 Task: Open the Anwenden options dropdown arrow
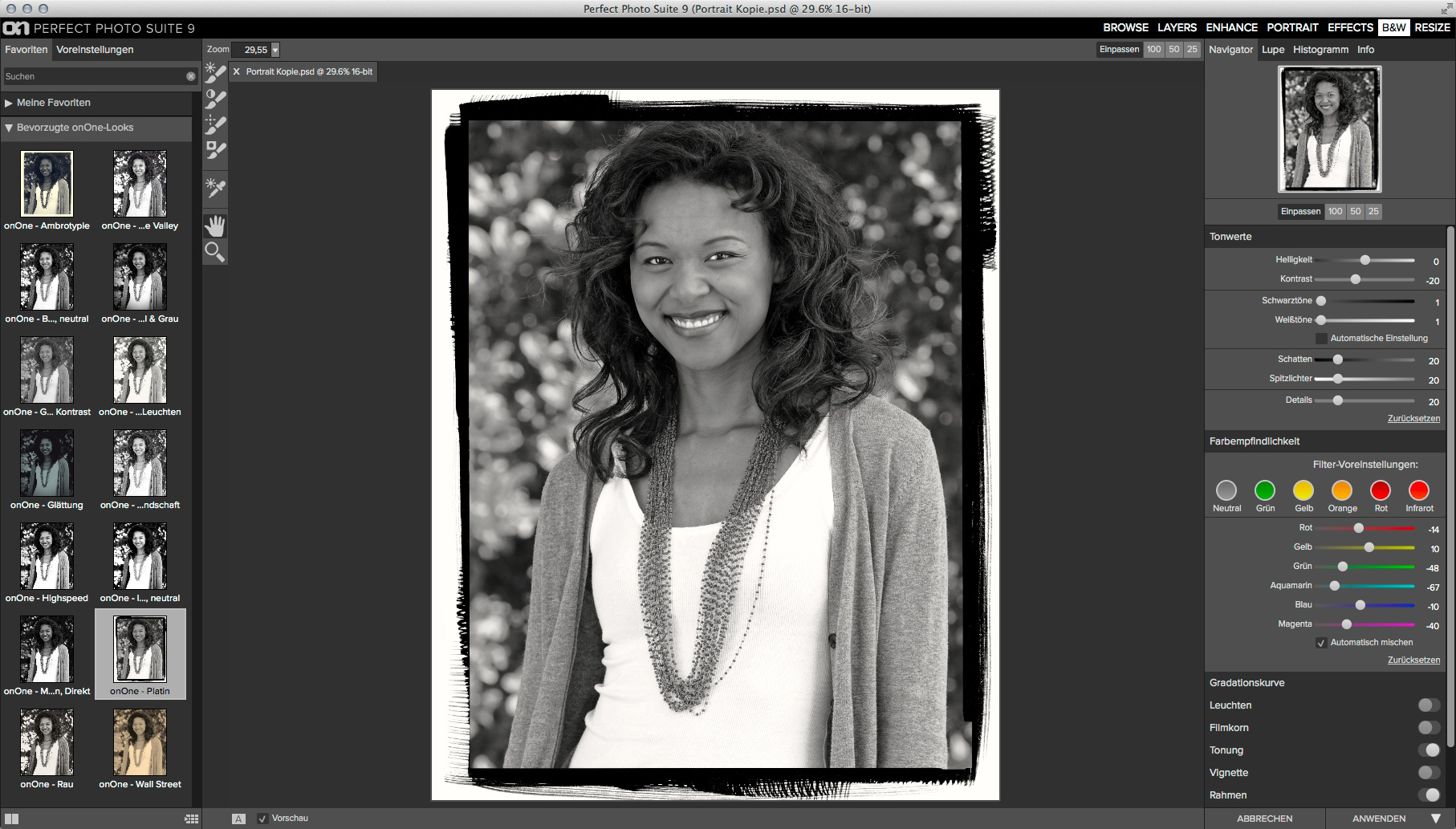pyautogui.click(x=1436, y=819)
